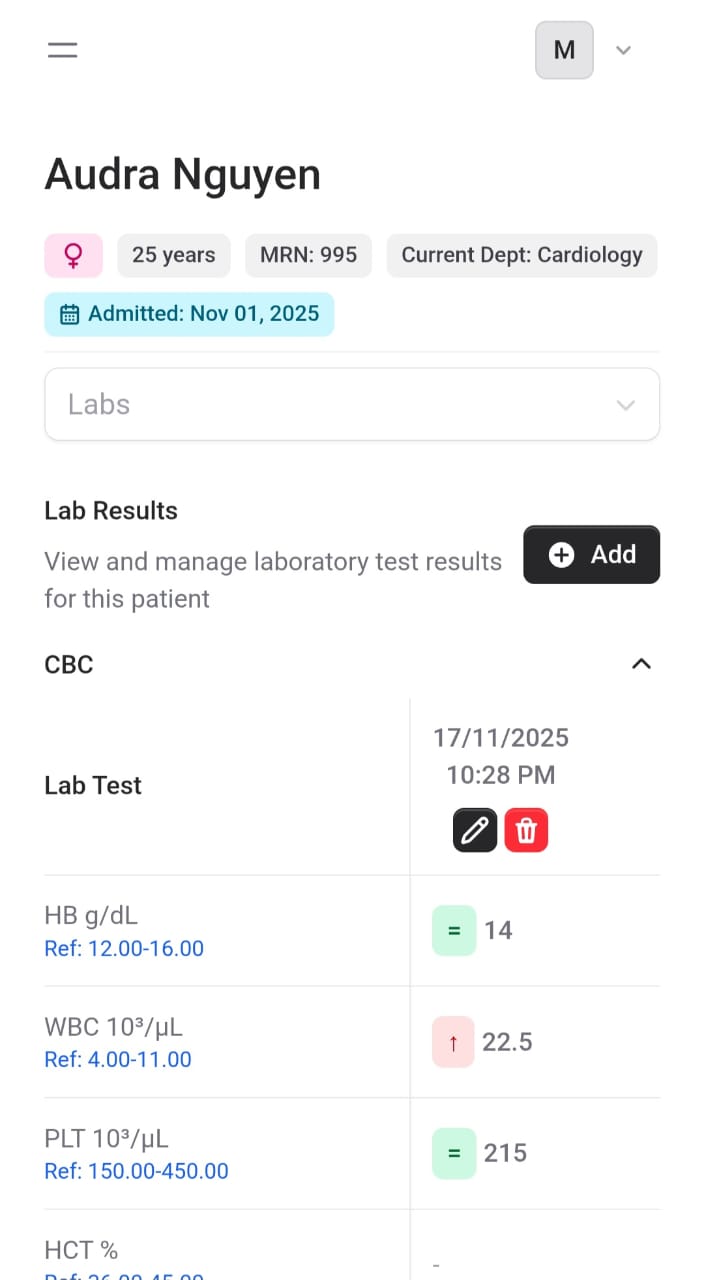Open reference range for PLT
704x1280 pixels.
click(136, 1170)
